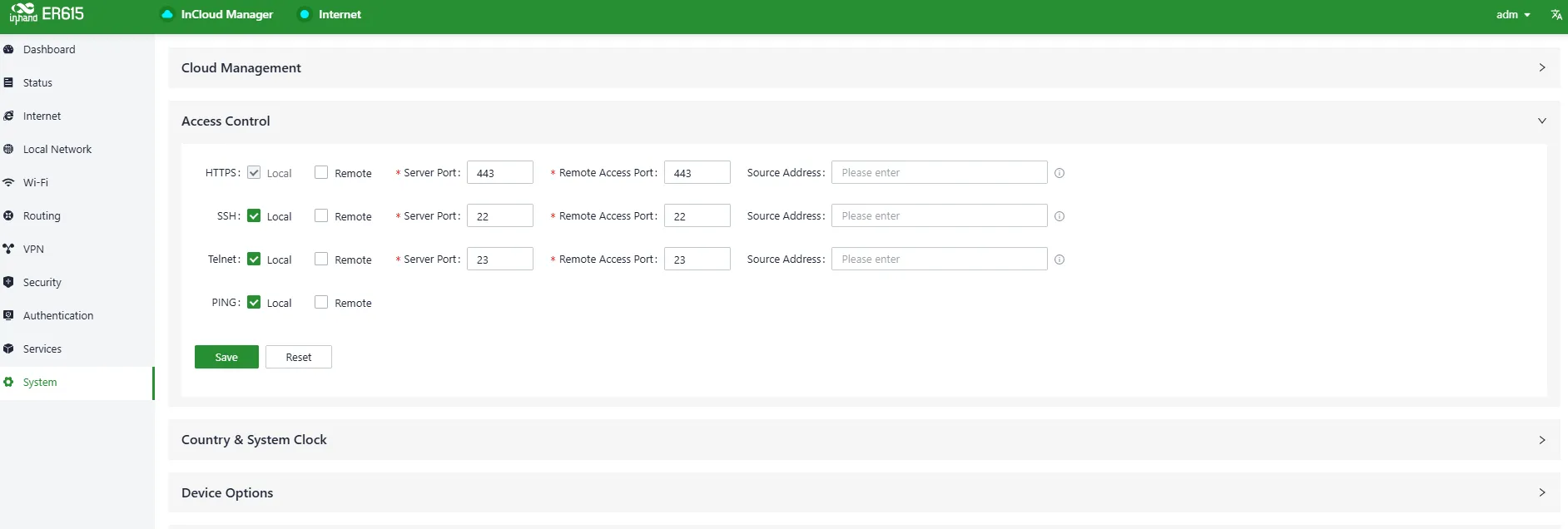Click the SSH Server Port field
1568x529 pixels.
pyautogui.click(x=500, y=215)
